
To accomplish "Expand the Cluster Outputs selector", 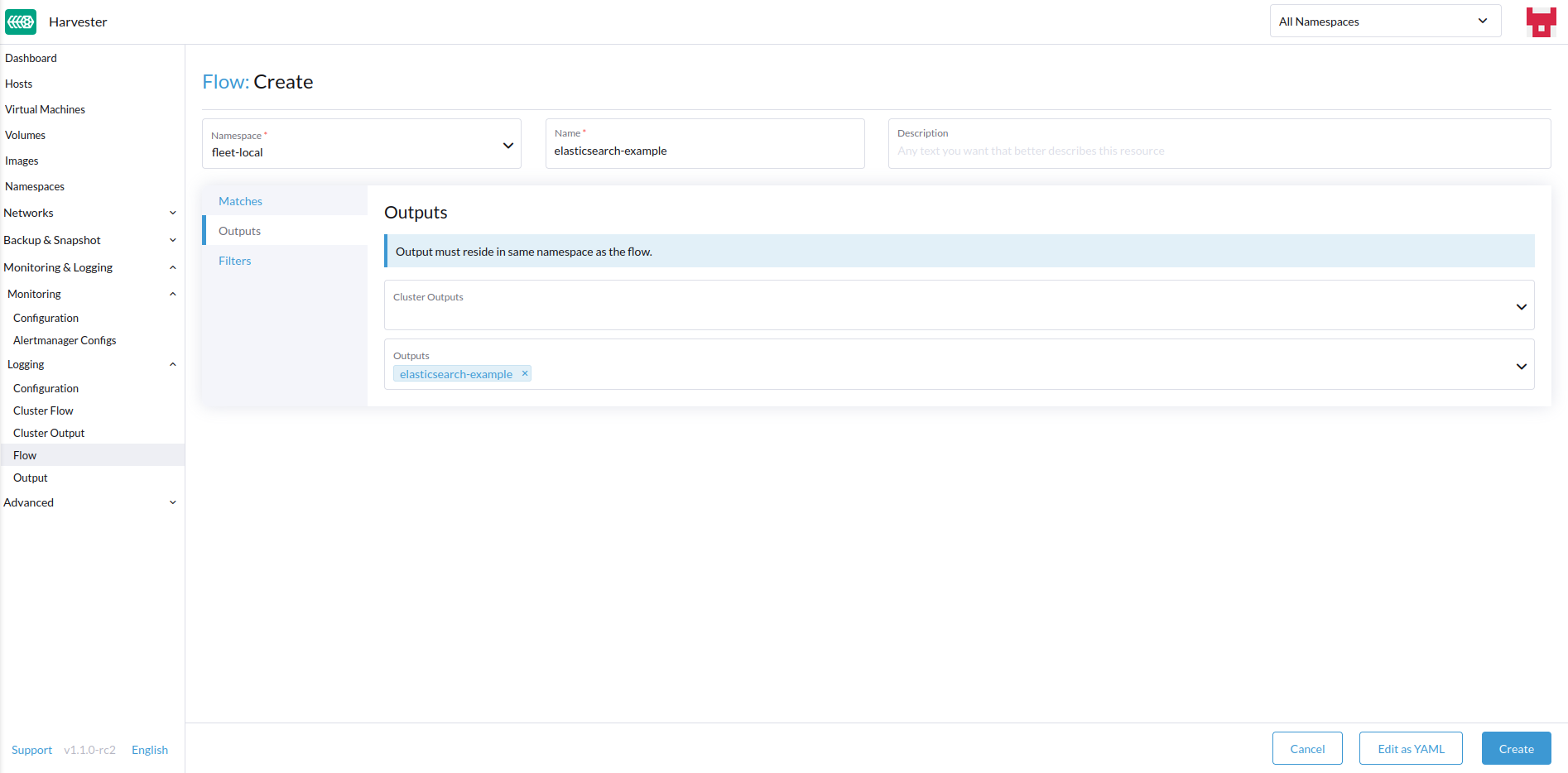I will click(1521, 305).
